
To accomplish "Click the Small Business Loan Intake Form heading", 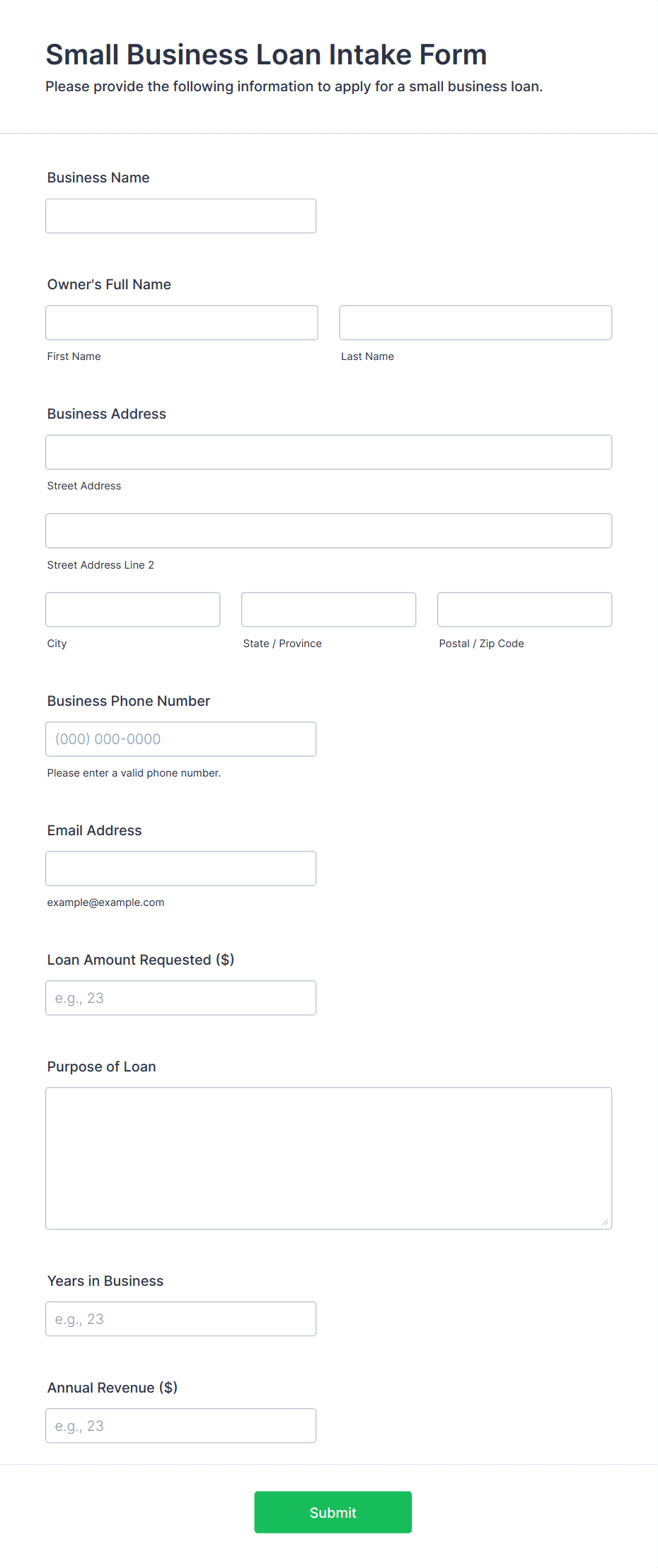I will 267,54.
